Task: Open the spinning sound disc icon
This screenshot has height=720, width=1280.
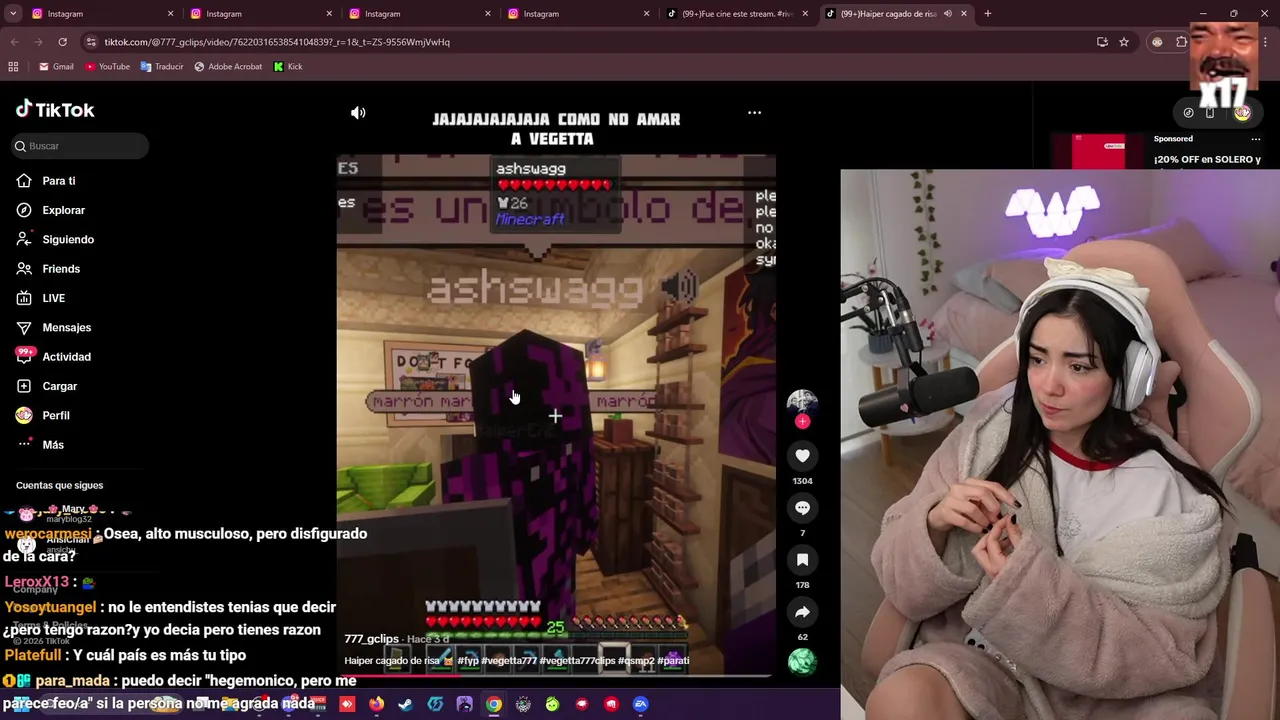Action: (802, 662)
